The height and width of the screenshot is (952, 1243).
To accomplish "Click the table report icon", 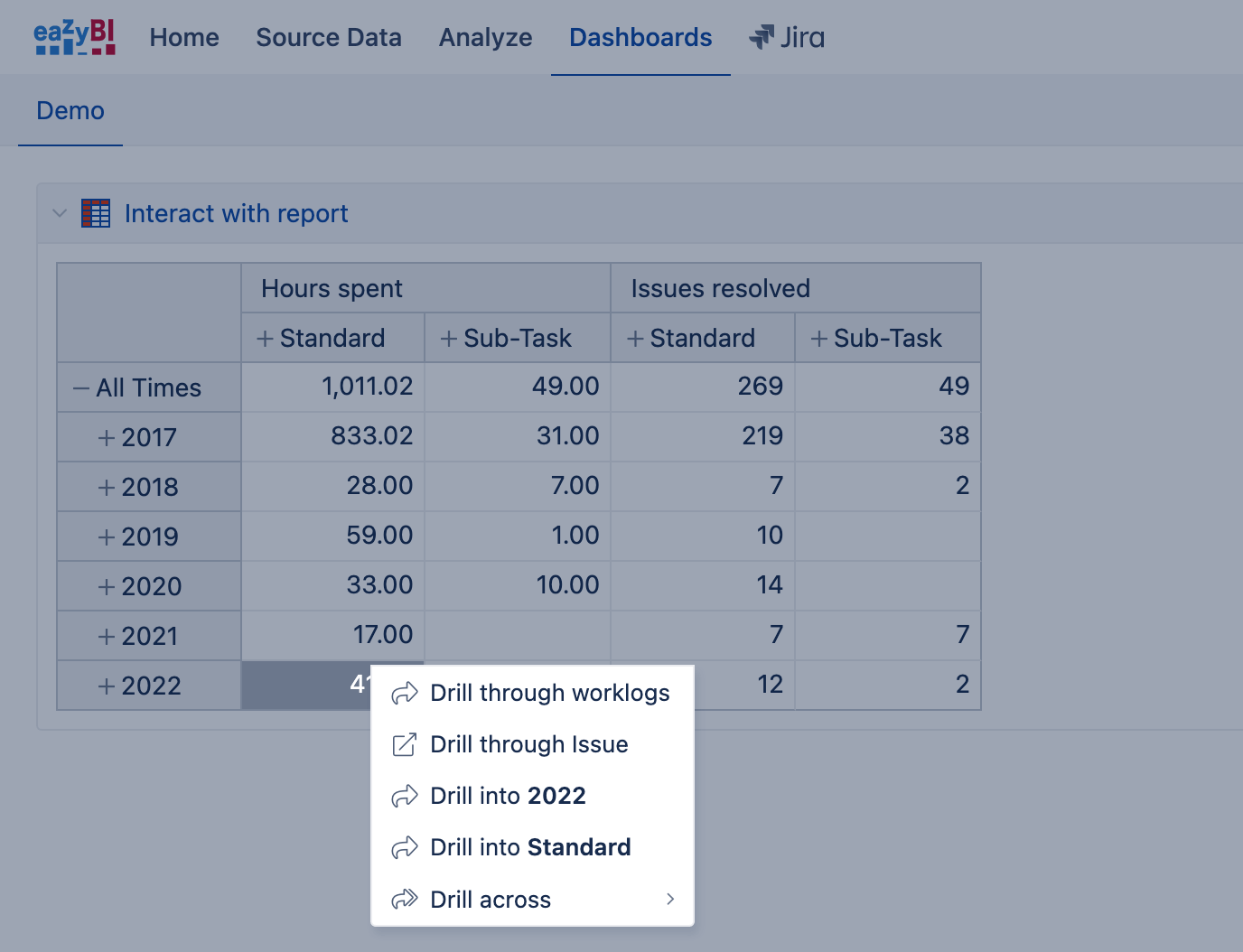I will pos(96,213).
